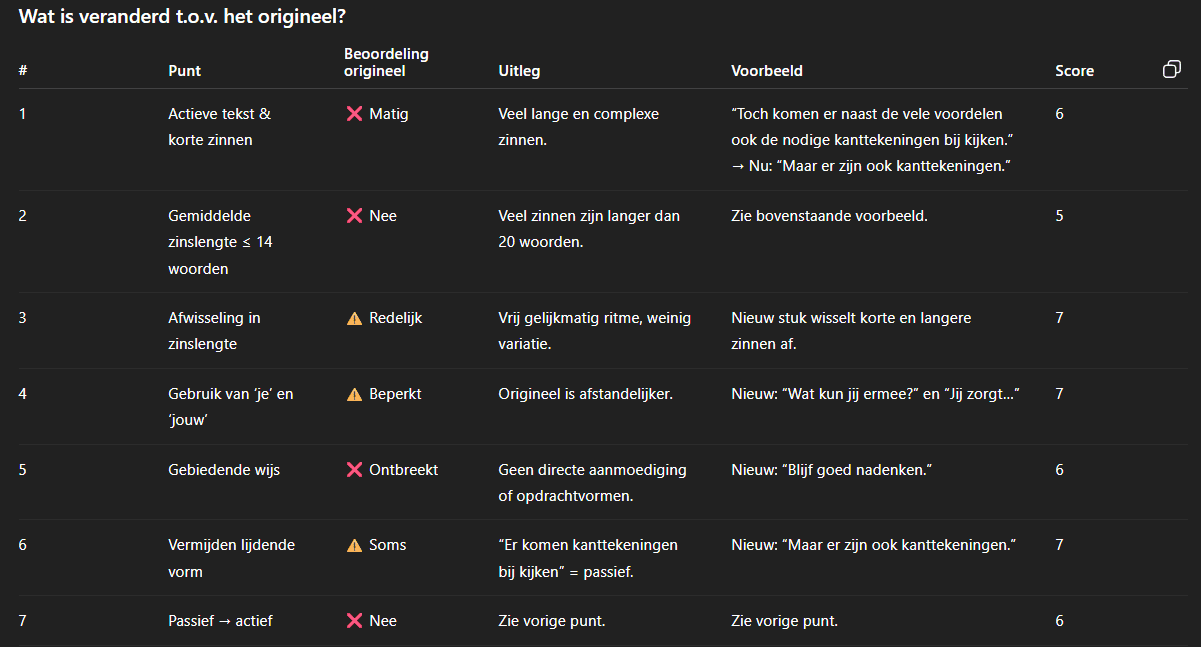Click the warning triangle next to 'Beperkt'
The height and width of the screenshot is (647, 1201).
pos(354,394)
